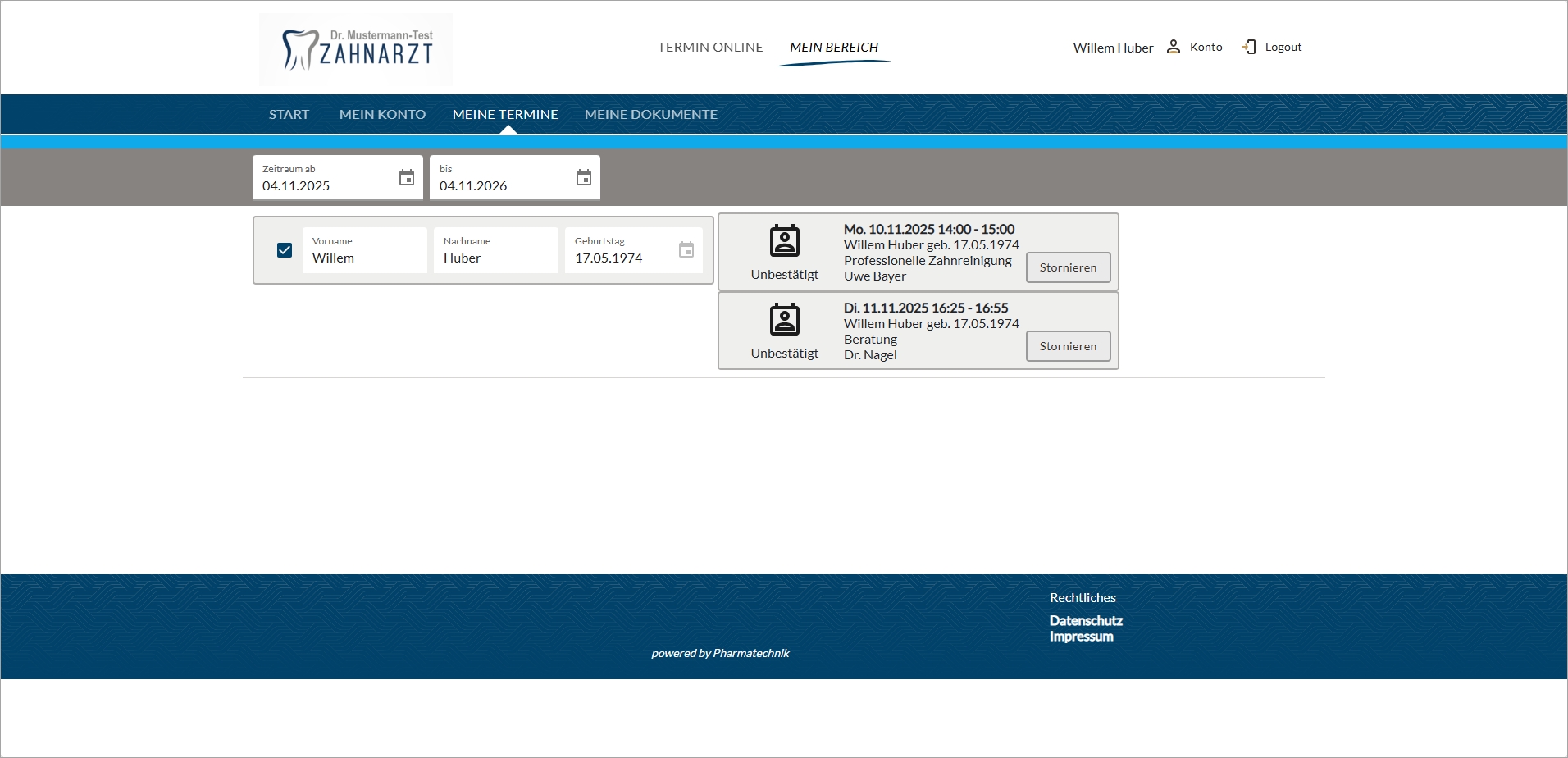Open the Konto account icon

click(1173, 47)
